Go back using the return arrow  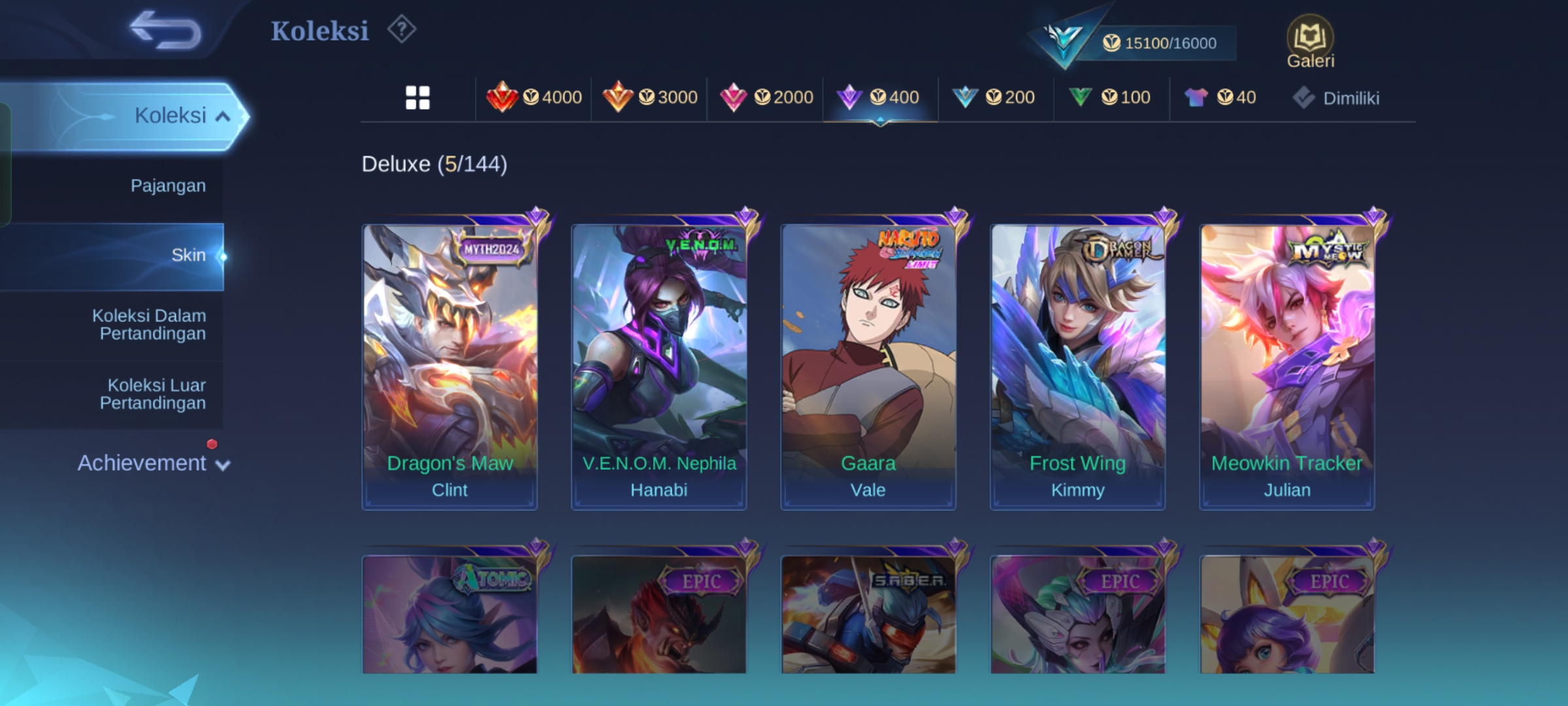(x=165, y=29)
